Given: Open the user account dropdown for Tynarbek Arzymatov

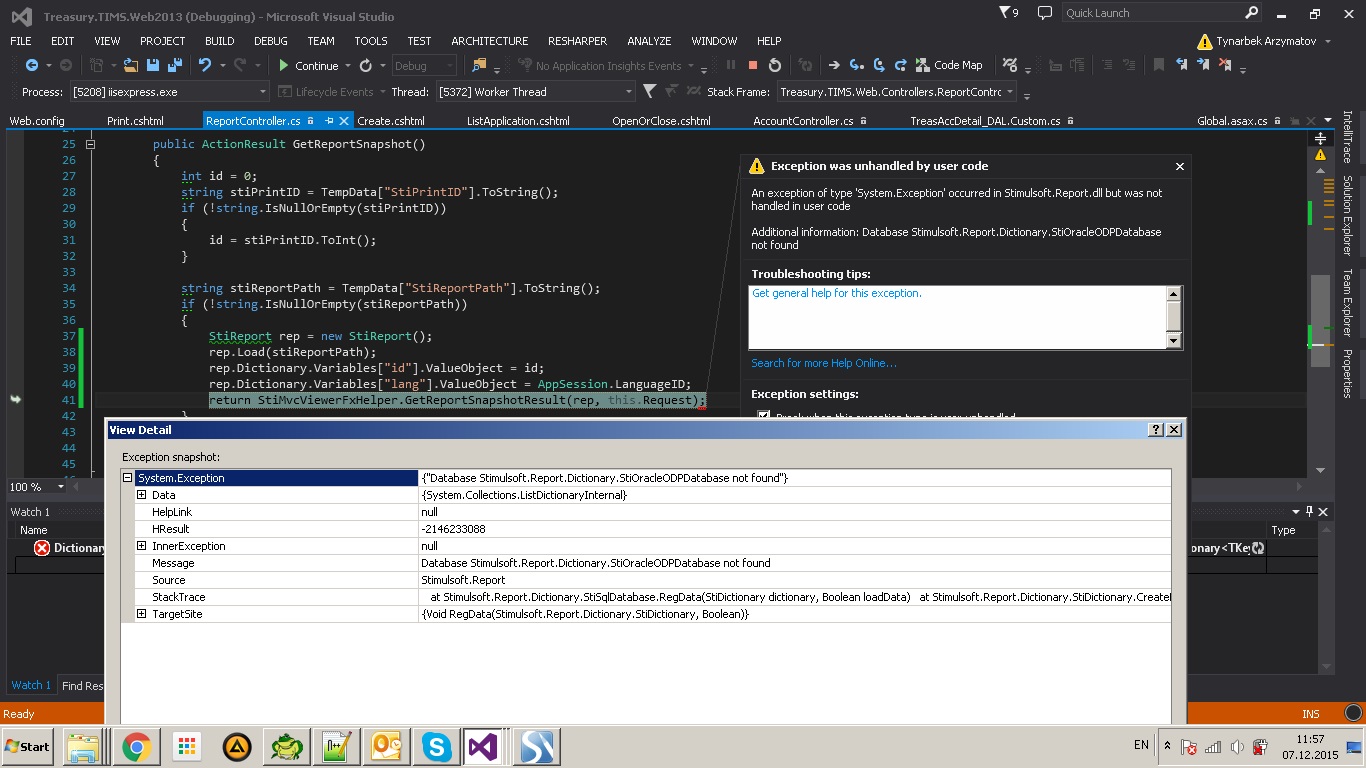Looking at the screenshot, I should 1327,41.
